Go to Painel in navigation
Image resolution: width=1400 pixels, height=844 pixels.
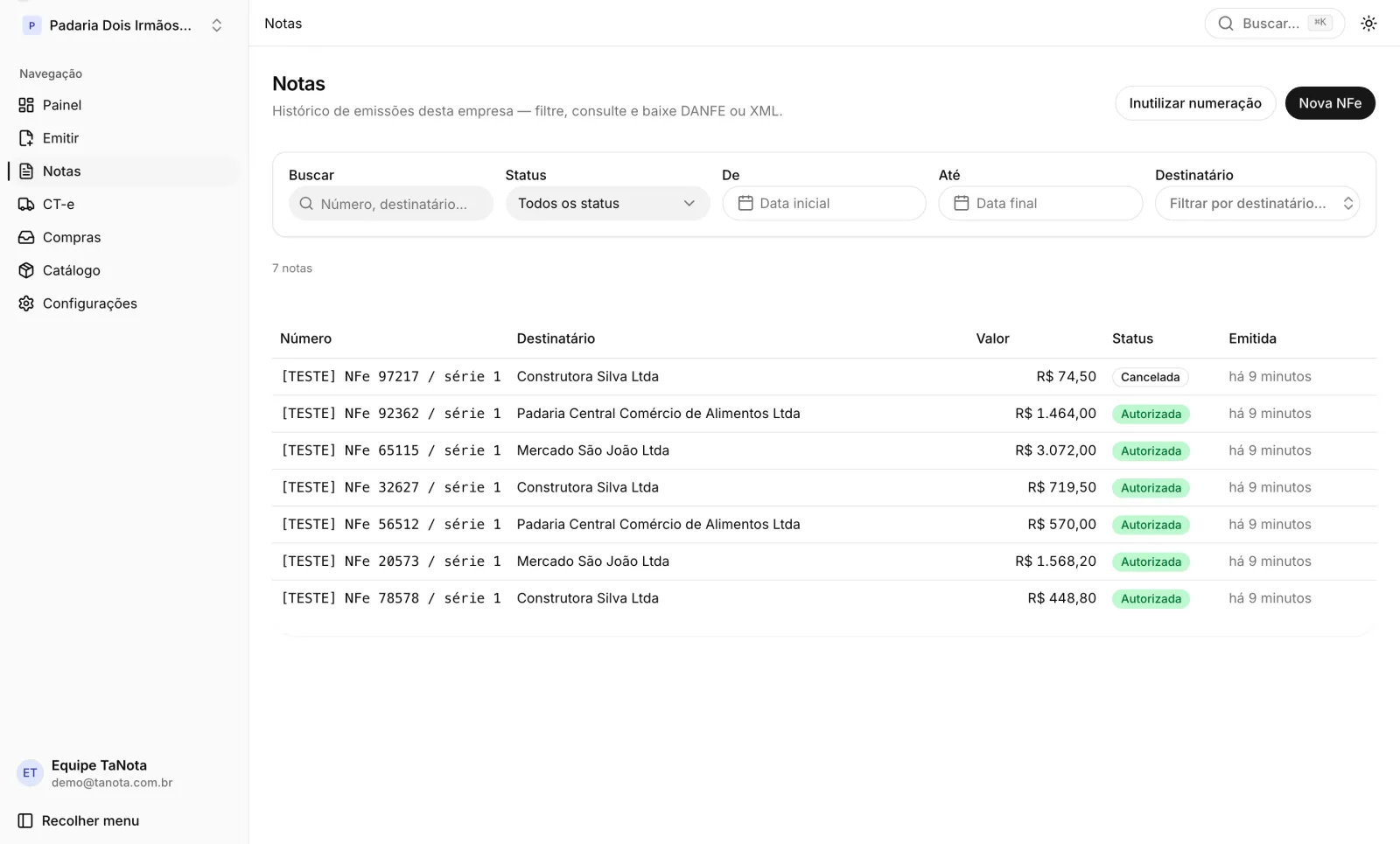pos(123,105)
